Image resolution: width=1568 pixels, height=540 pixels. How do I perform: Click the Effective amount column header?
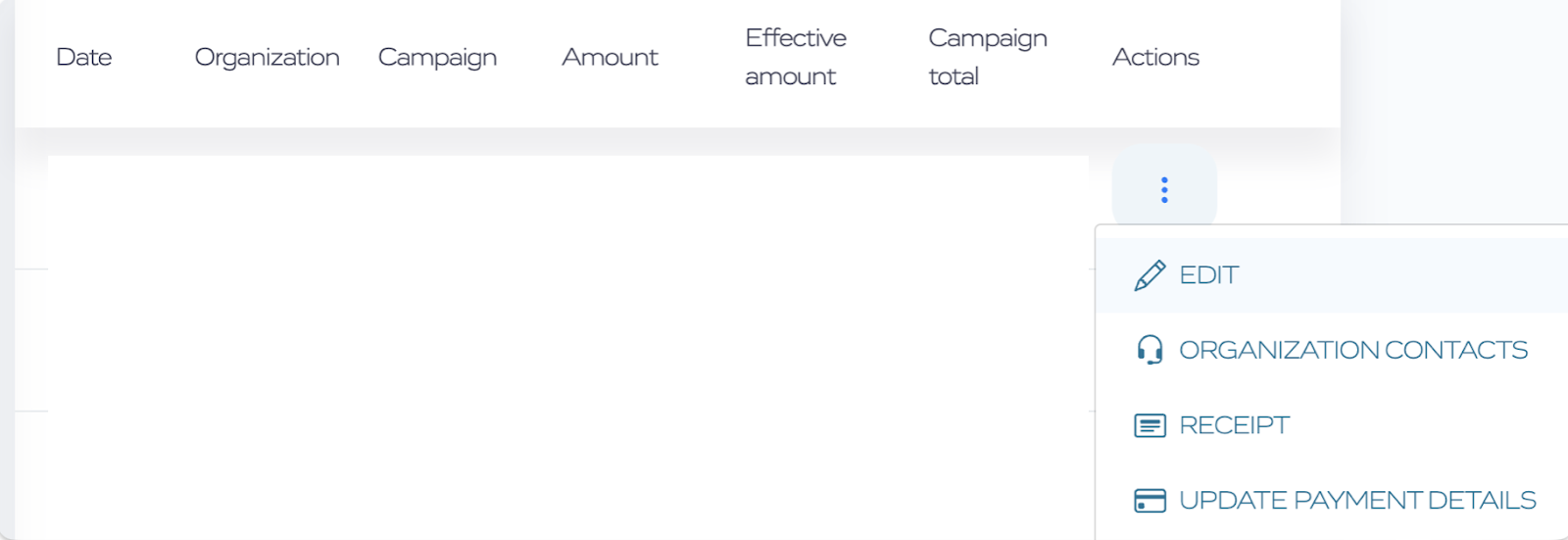[795, 57]
